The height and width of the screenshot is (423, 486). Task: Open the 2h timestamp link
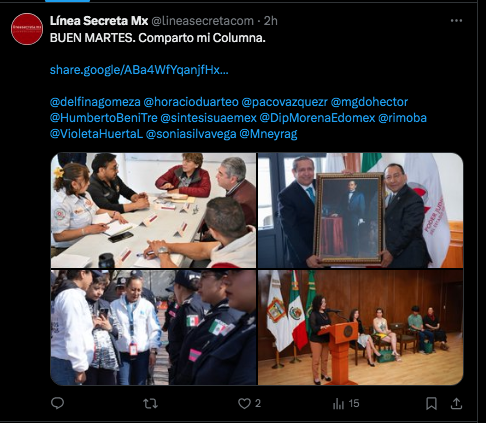(271, 21)
